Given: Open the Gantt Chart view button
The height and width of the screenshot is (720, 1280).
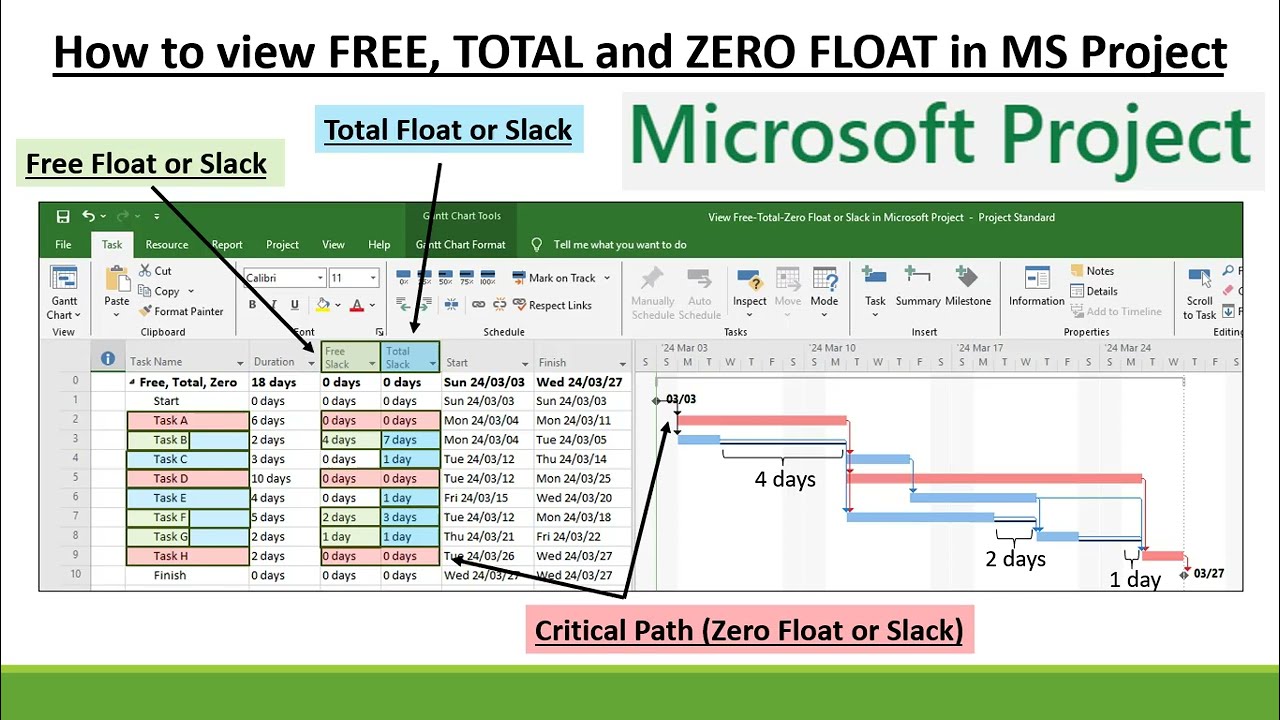Looking at the screenshot, I should pos(64,293).
